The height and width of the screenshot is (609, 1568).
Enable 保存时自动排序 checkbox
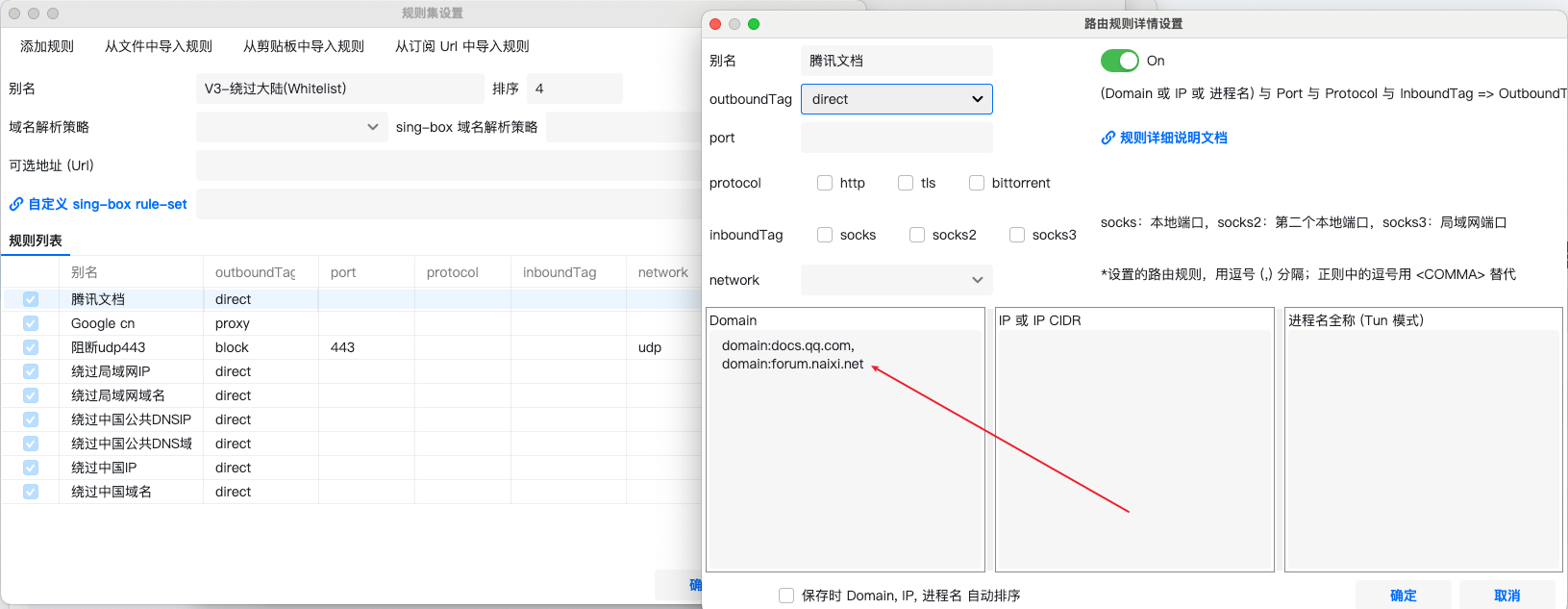(x=786, y=596)
